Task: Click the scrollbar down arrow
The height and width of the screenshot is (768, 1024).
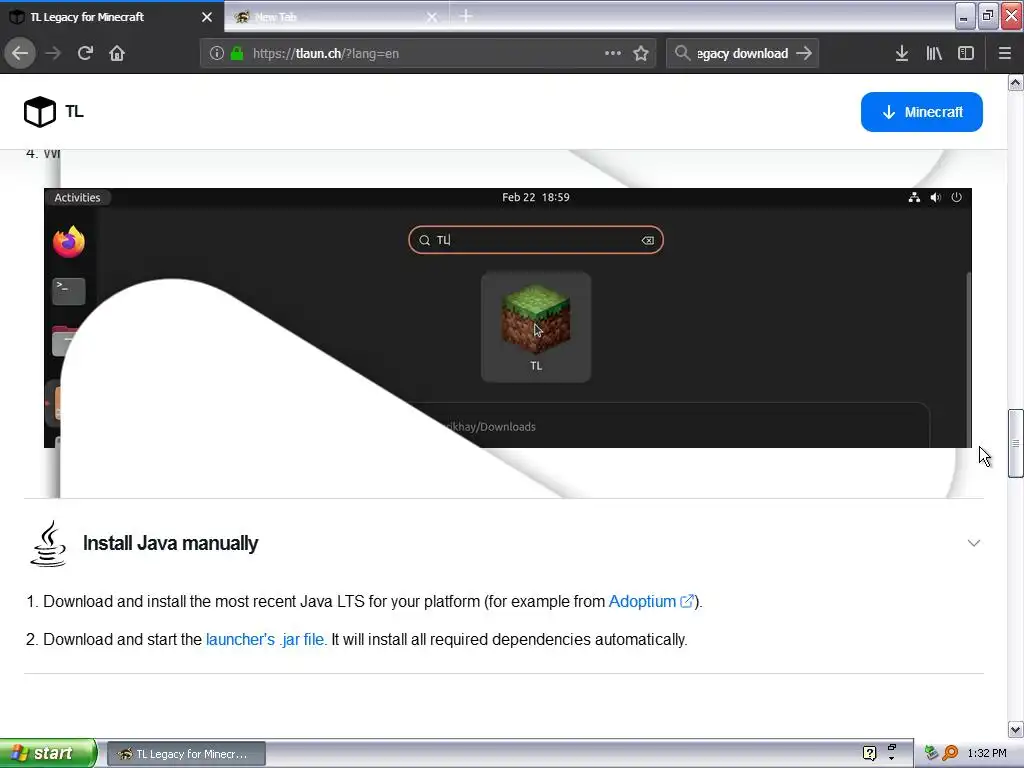Action: pos(1016,729)
